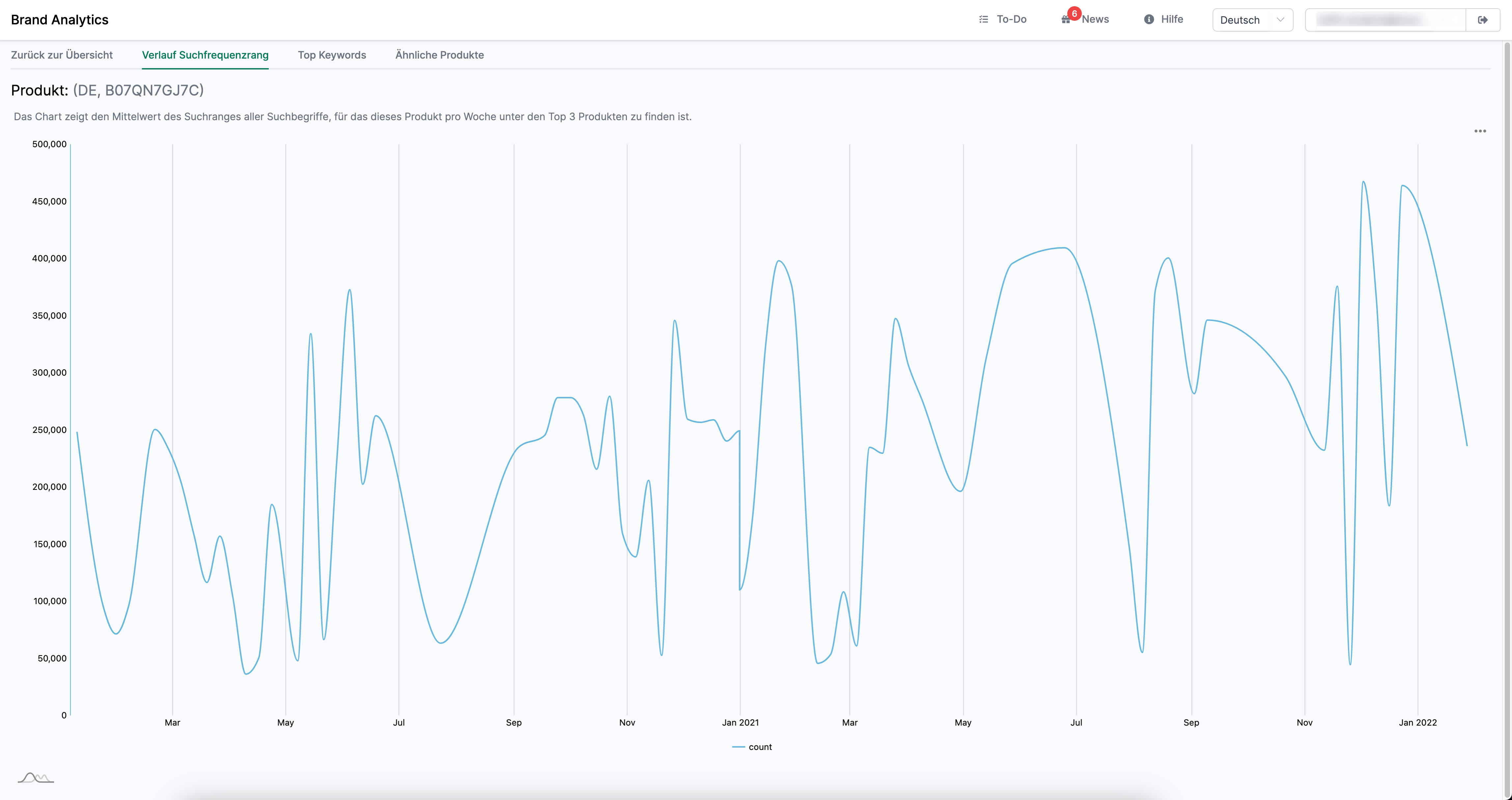Click the logout arrow icon

click(1483, 20)
